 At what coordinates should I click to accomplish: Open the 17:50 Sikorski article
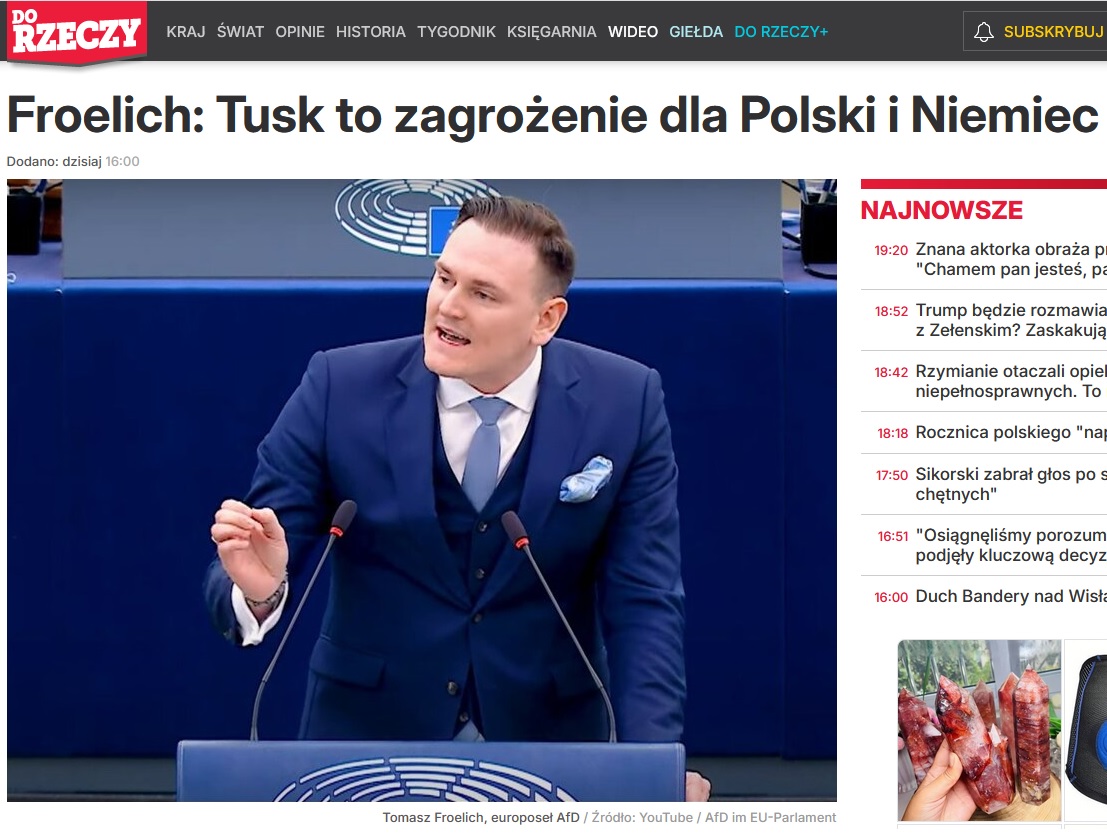(x=990, y=484)
